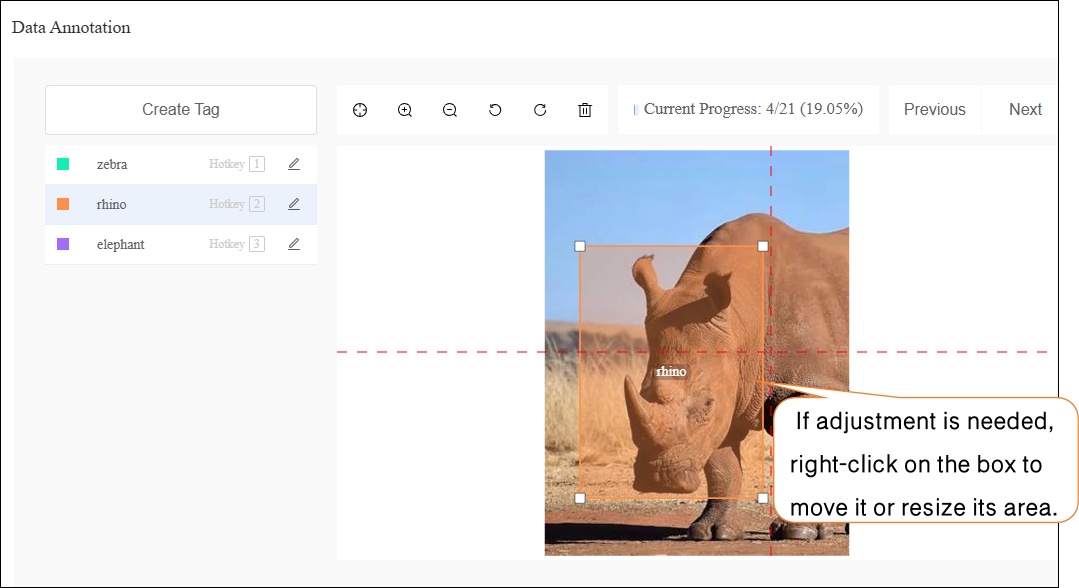This screenshot has height=588, width=1079.
Task: Select the elephant tag in the list
Action: pos(120,244)
